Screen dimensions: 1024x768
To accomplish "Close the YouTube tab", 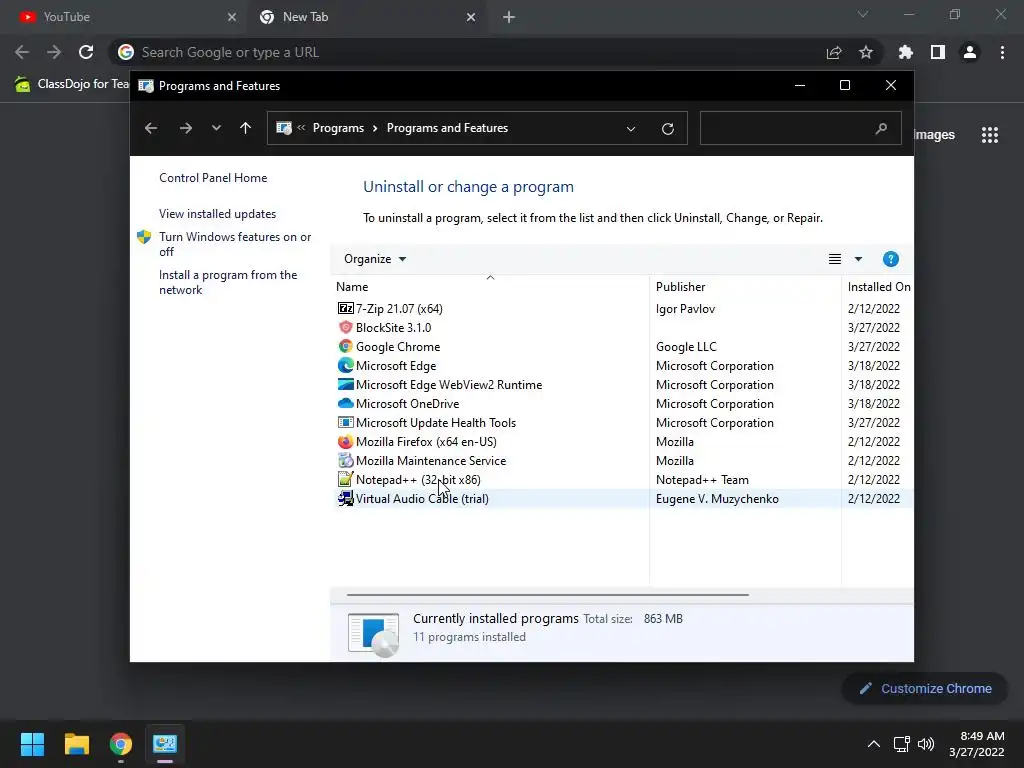I will 232,17.
